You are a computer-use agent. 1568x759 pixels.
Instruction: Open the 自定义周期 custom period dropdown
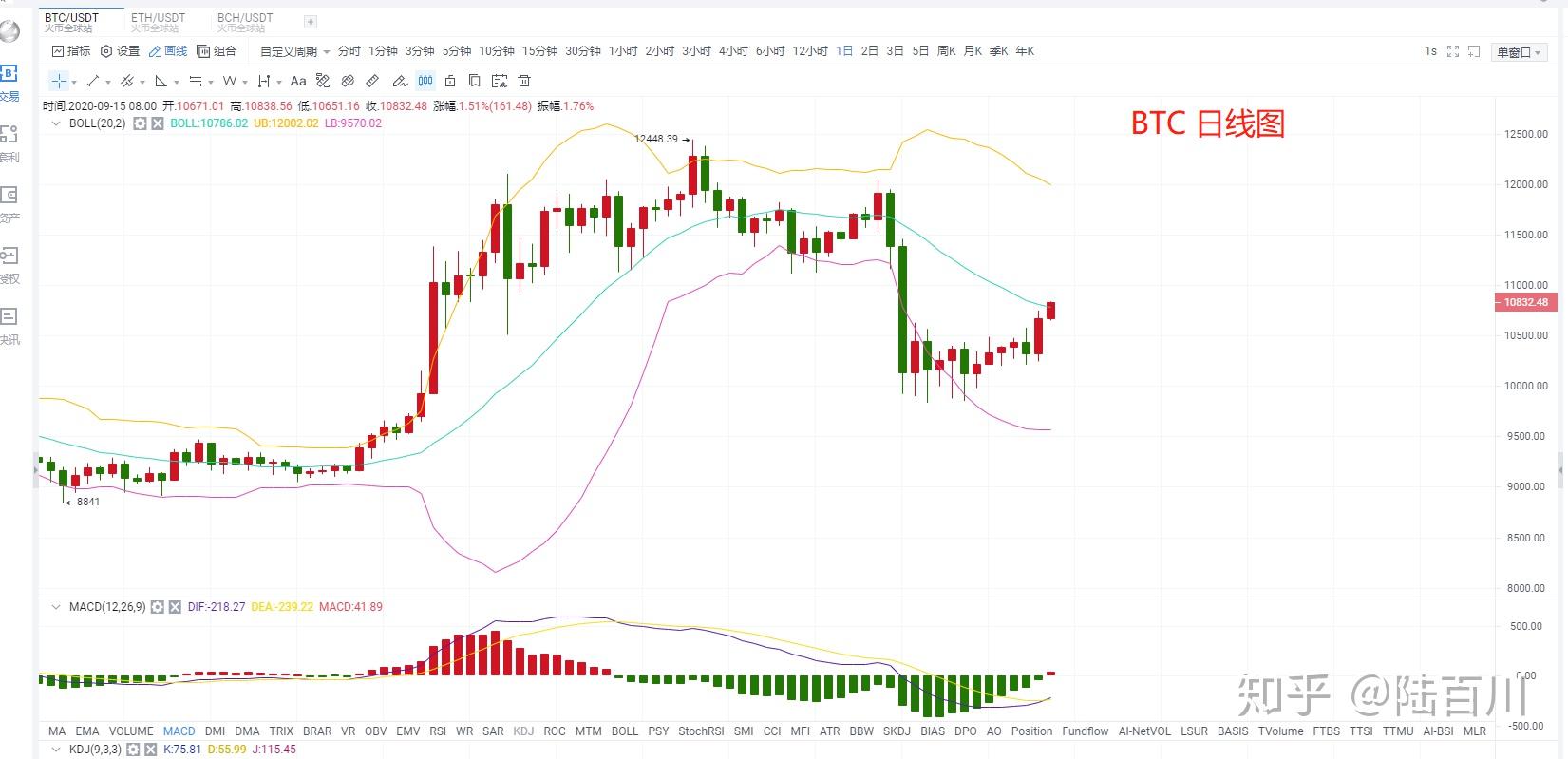294,51
